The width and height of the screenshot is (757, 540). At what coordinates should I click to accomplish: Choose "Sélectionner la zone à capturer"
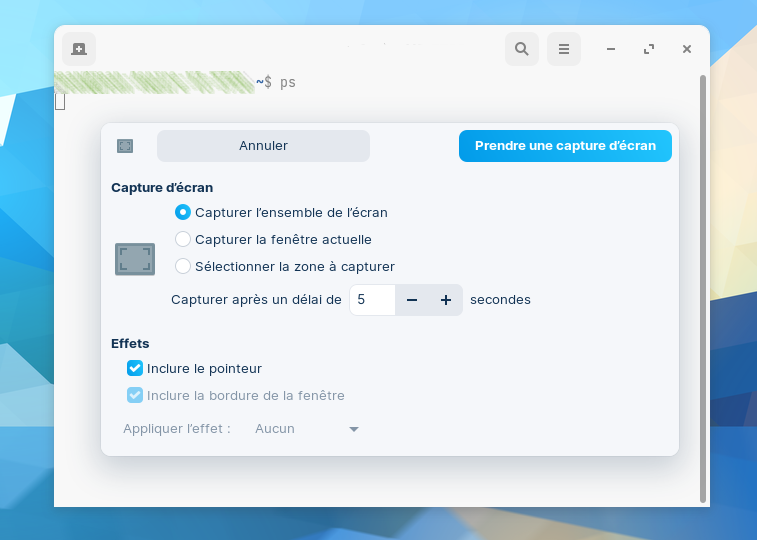tap(183, 266)
